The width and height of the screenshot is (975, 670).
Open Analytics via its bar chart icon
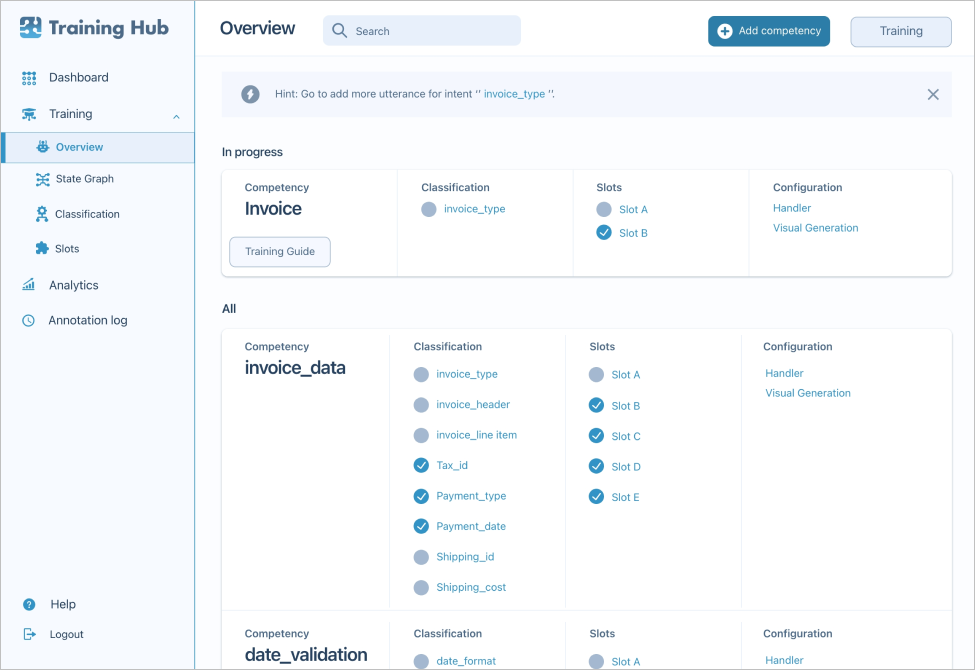click(x=29, y=285)
